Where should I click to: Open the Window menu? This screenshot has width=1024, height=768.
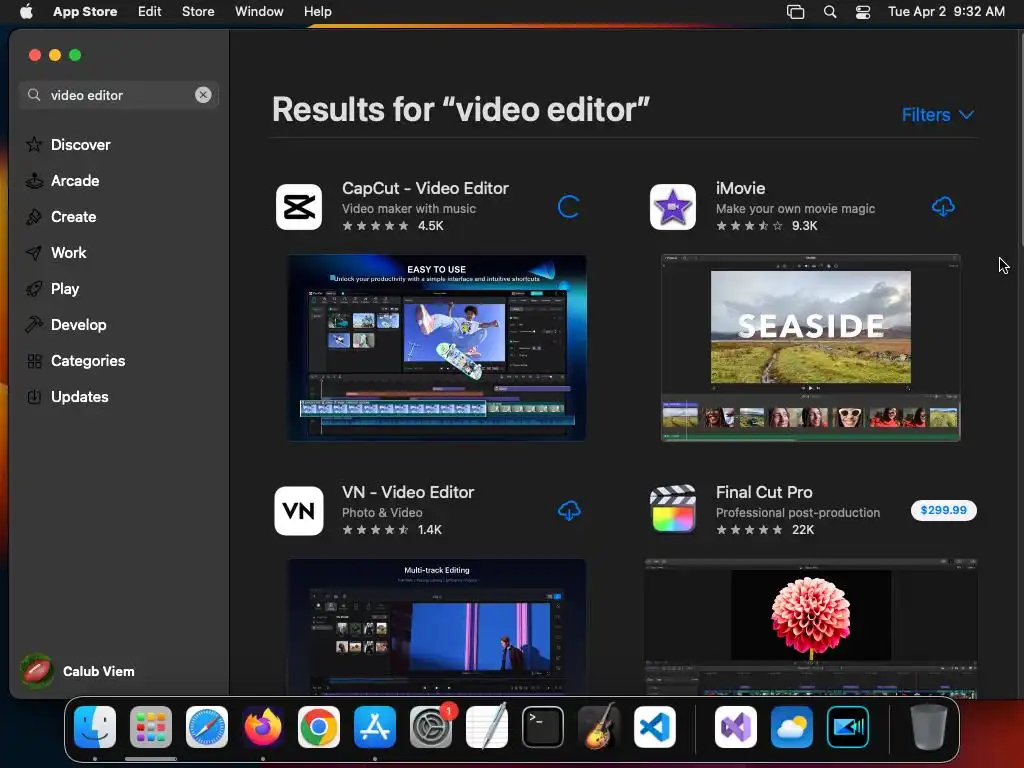(259, 11)
